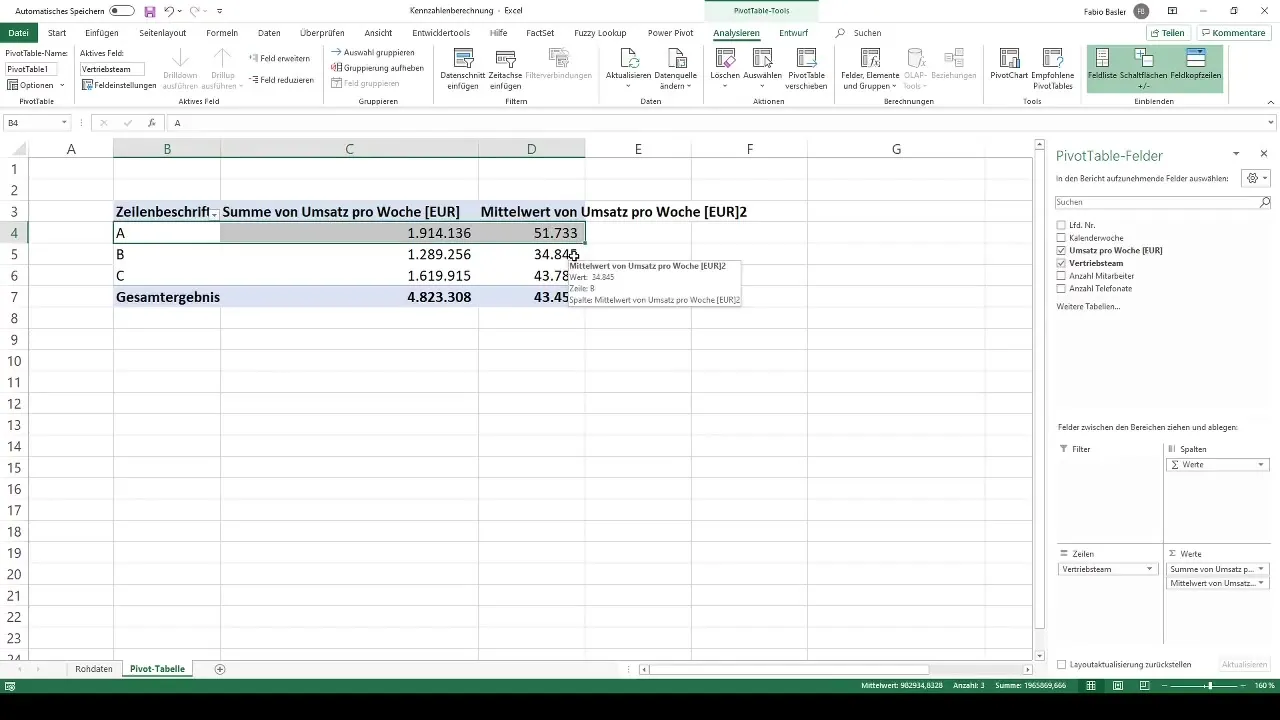Click Löschen in Aktionen group
The width and height of the screenshot is (1280, 720).
coord(723,68)
